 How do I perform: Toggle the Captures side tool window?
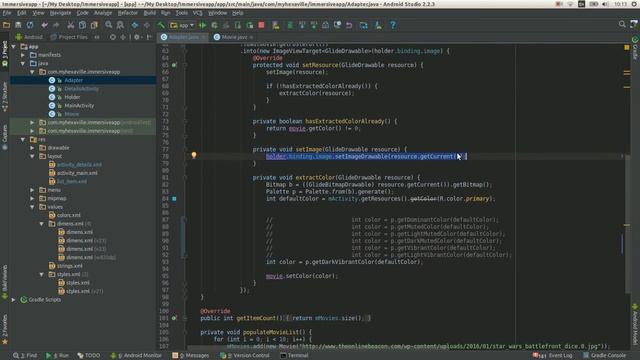tap(4, 137)
